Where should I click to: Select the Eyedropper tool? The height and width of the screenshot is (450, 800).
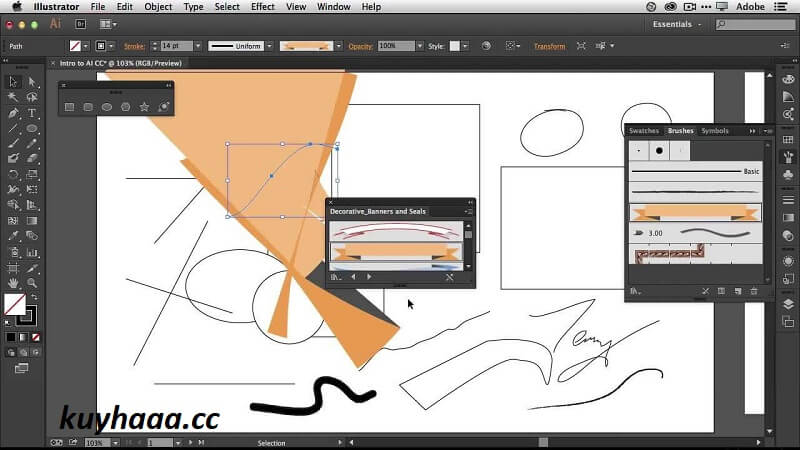(x=13, y=236)
